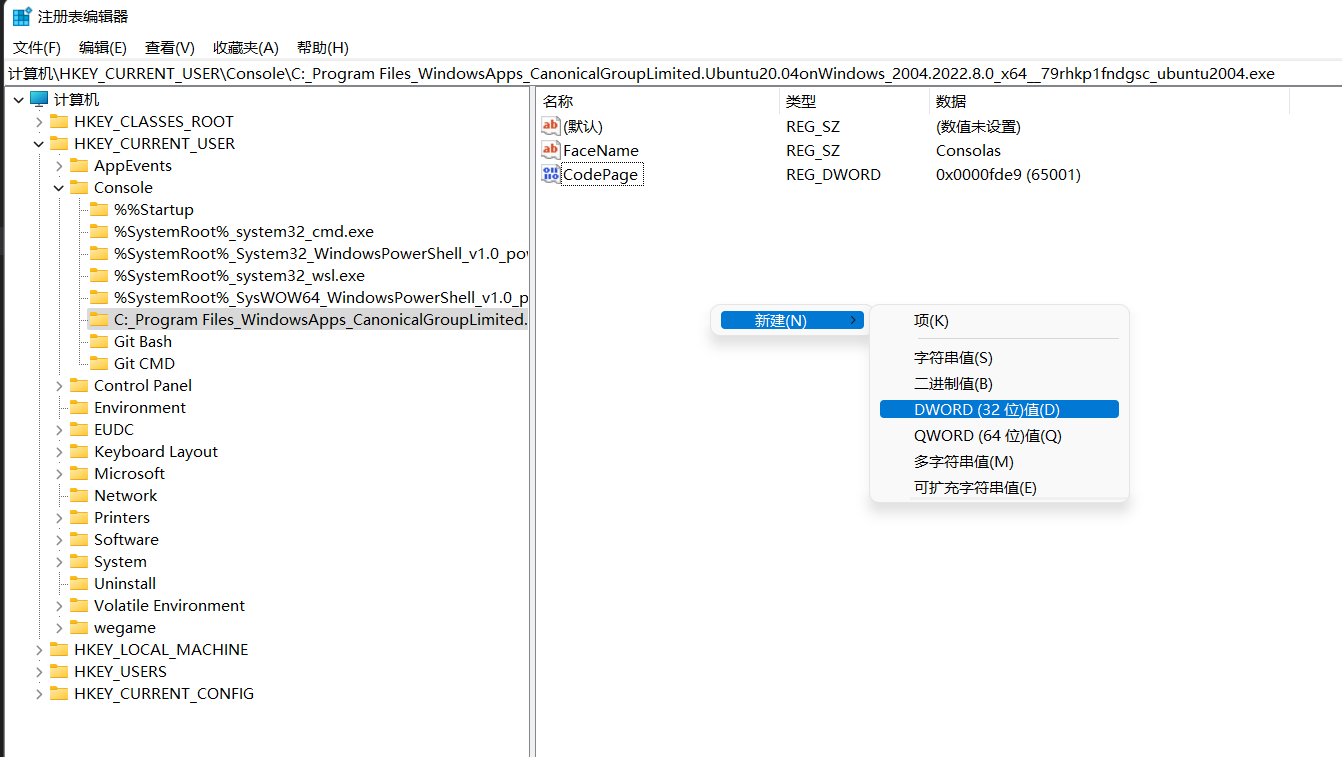Collapse HKEY_CURRENT_USER tree node

[x=39, y=143]
